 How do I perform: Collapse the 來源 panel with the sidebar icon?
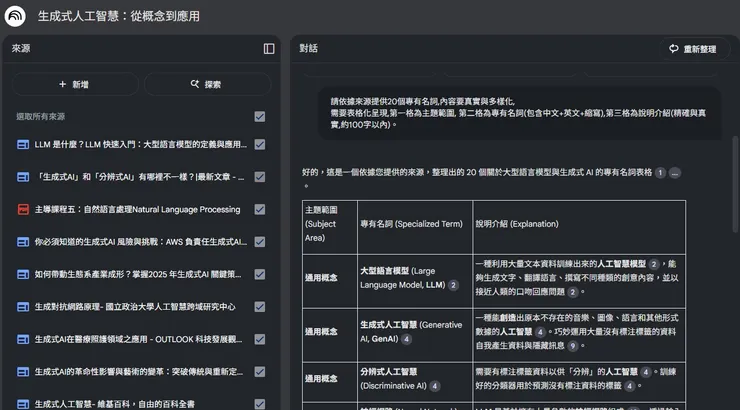[x=269, y=49]
